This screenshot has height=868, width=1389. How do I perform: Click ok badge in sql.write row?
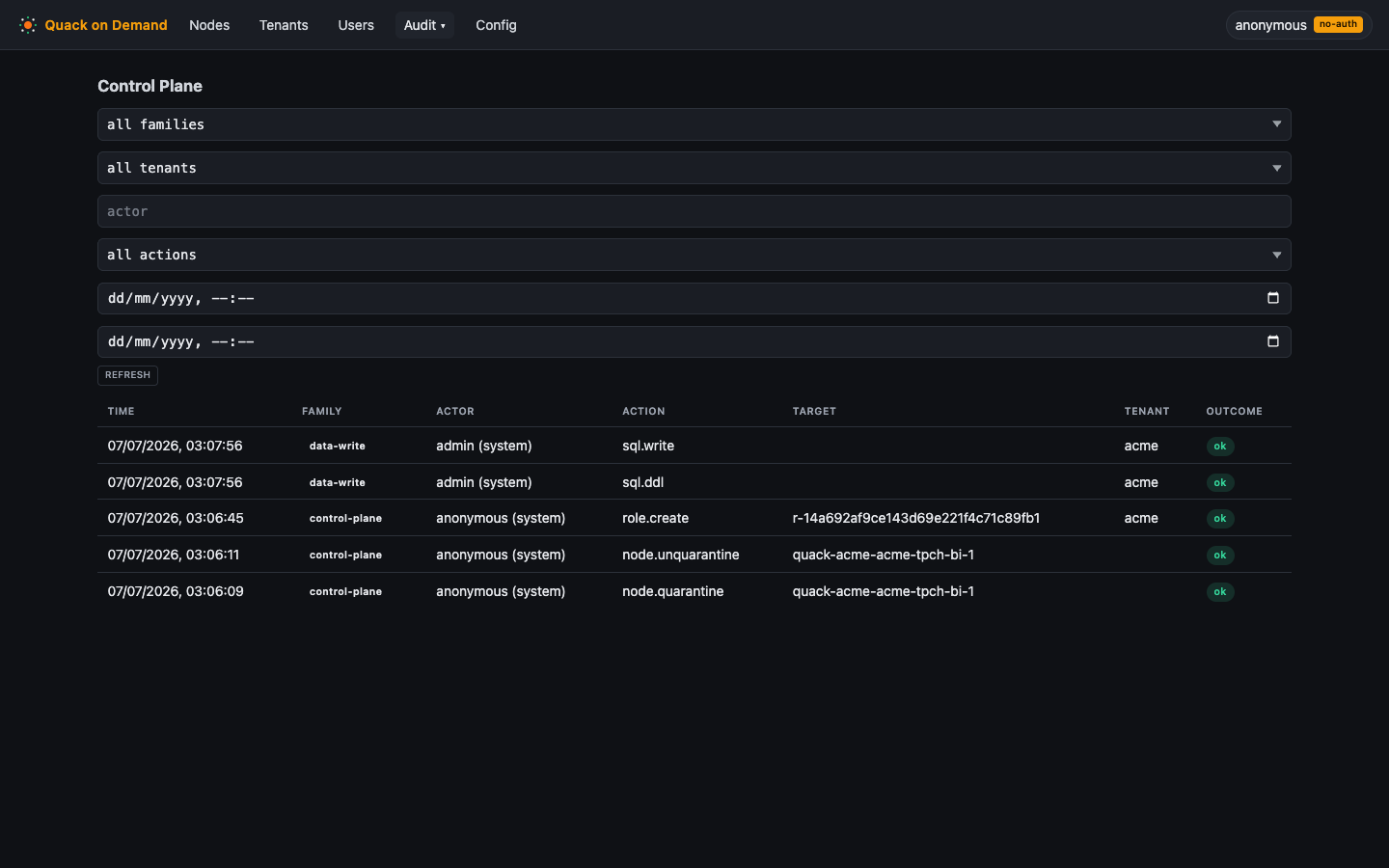pyautogui.click(x=1220, y=447)
